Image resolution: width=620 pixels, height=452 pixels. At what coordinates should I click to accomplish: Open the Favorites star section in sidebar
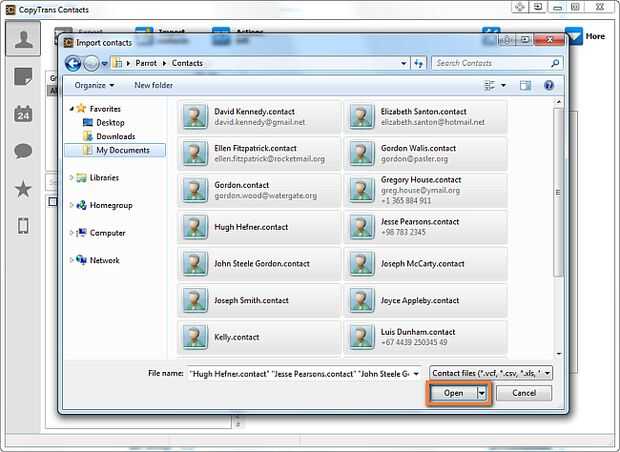23,189
